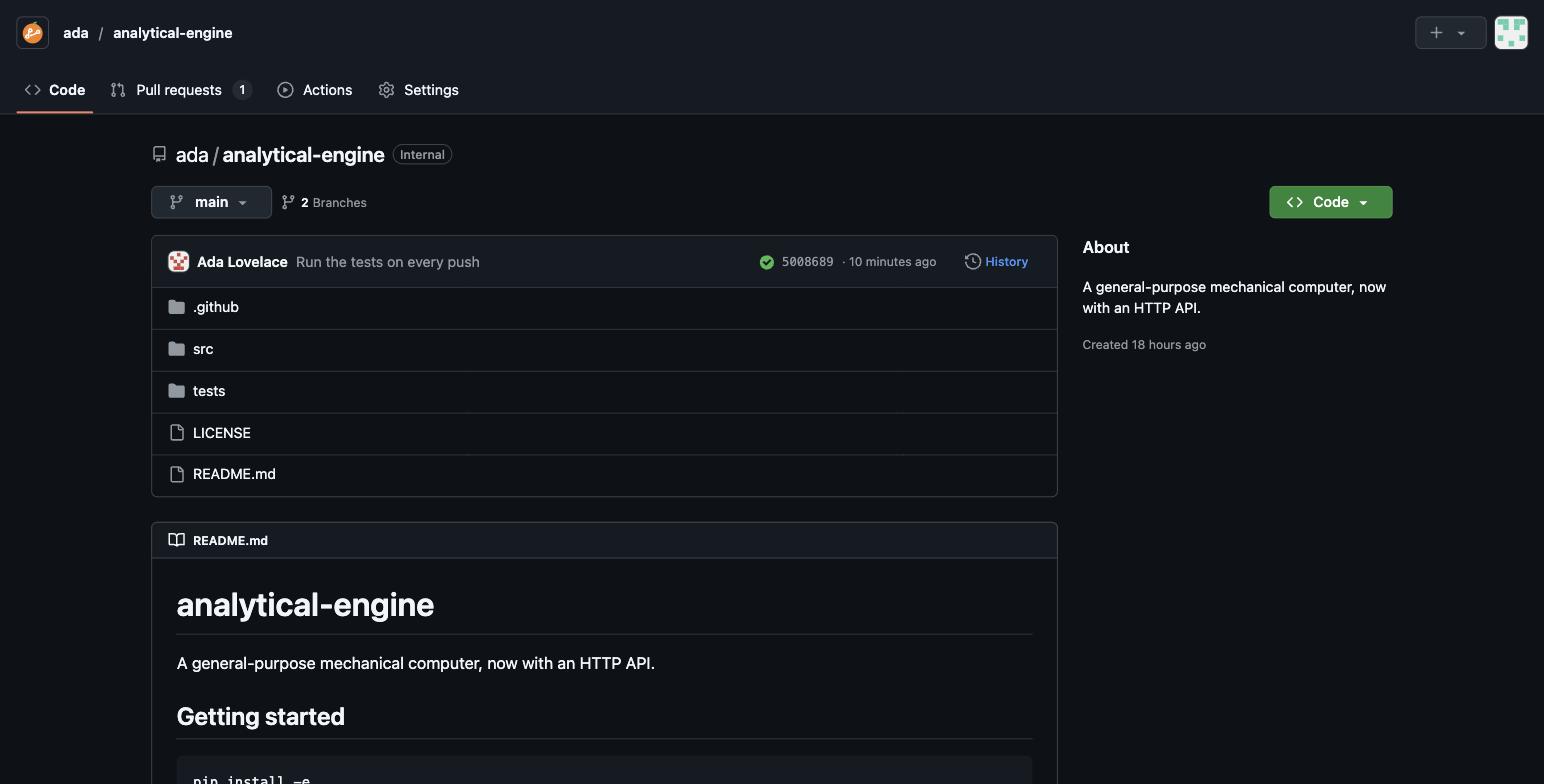View the 2 Branches list
The width and height of the screenshot is (1544, 784).
[324, 202]
